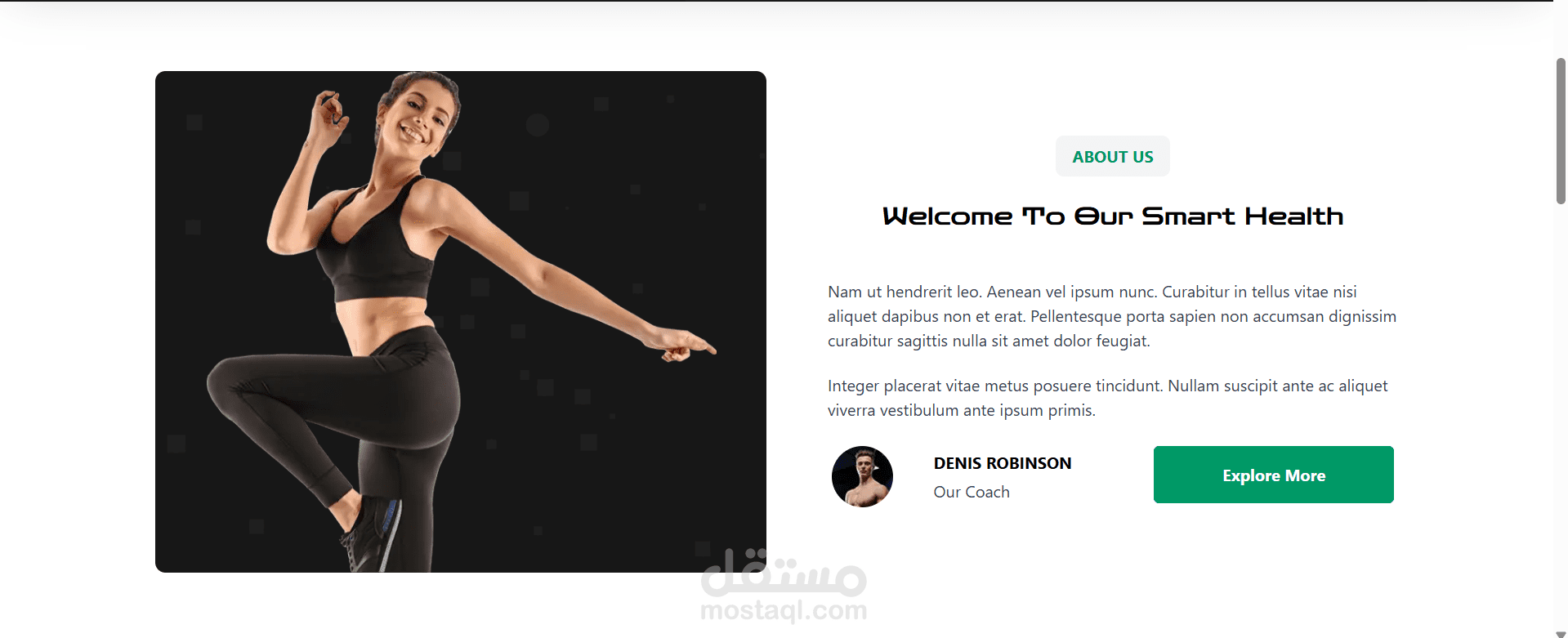Screen dimensions: 1568x638
Task: Click Smart Health in the heading
Action: (1242, 216)
